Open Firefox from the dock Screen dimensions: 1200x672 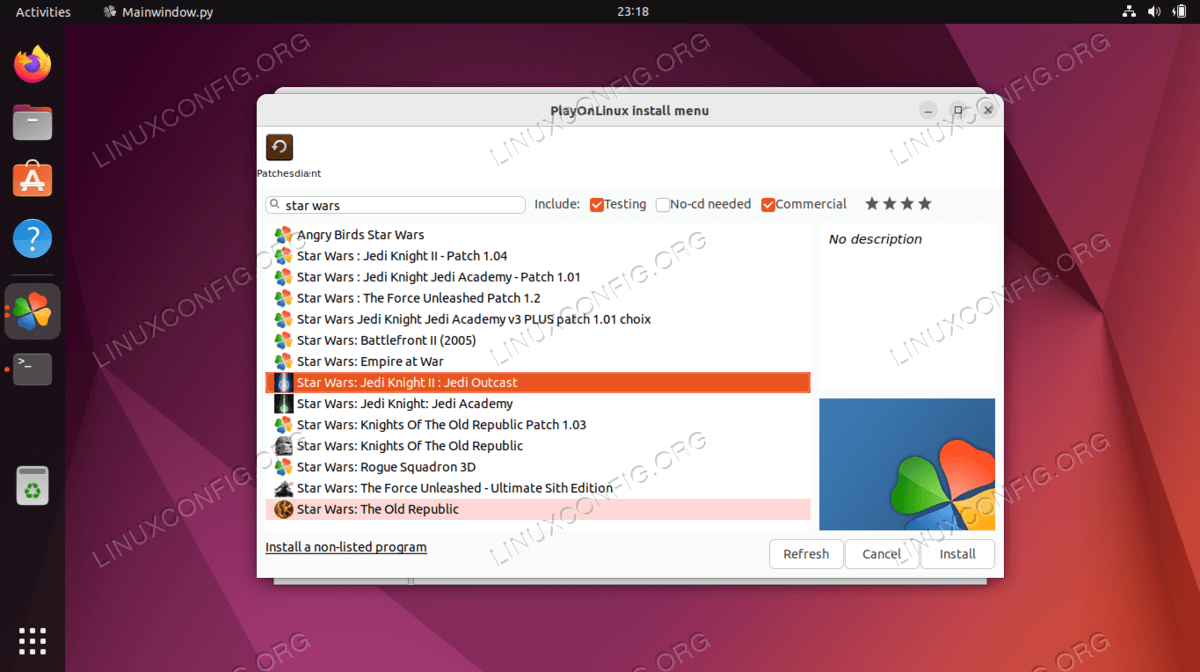coord(33,65)
